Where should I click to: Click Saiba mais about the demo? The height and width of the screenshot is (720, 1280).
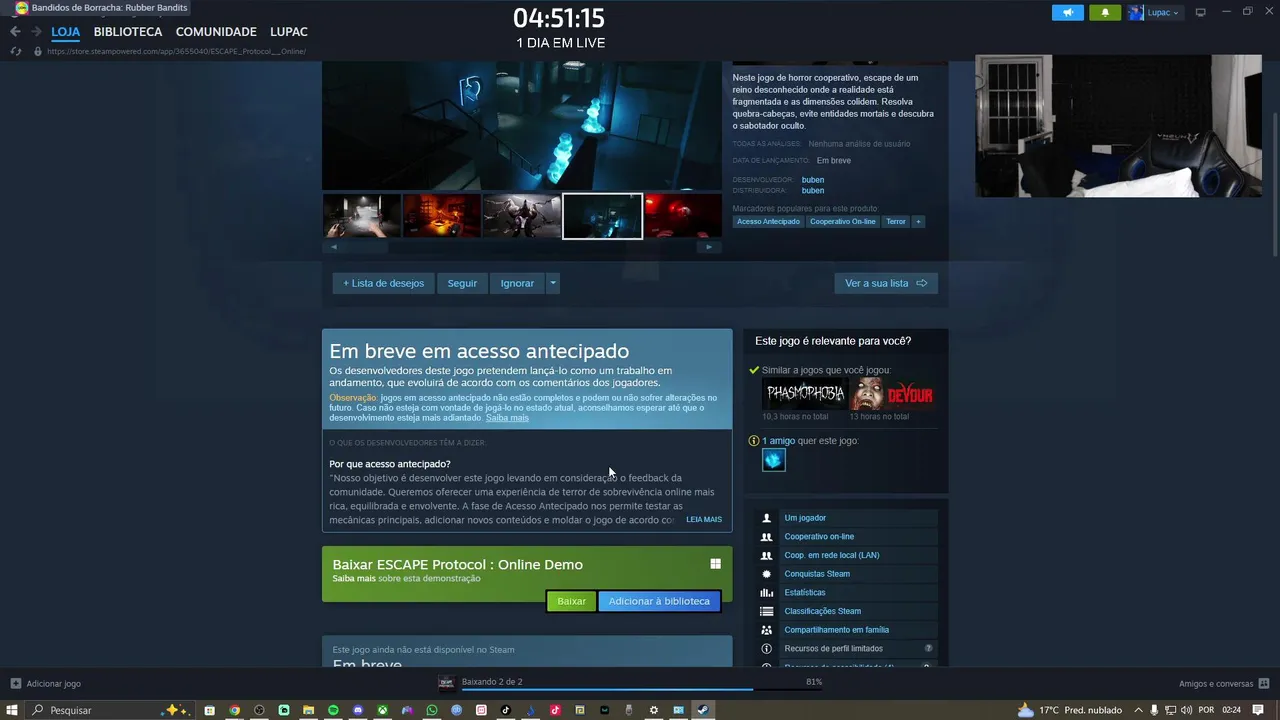point(354,578)
